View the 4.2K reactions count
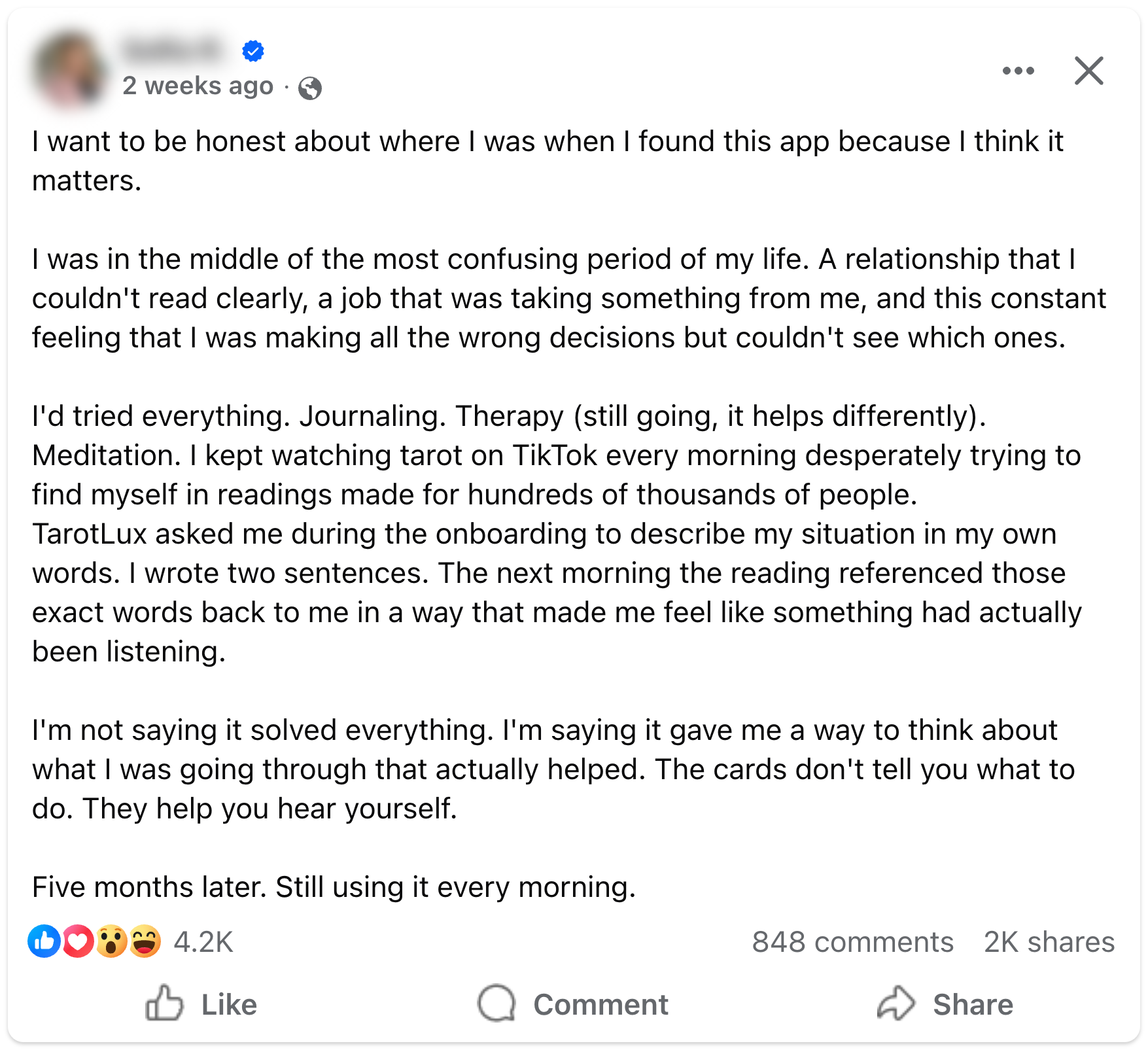This screenshot has height=1050, width=1148. coord(203,942)
